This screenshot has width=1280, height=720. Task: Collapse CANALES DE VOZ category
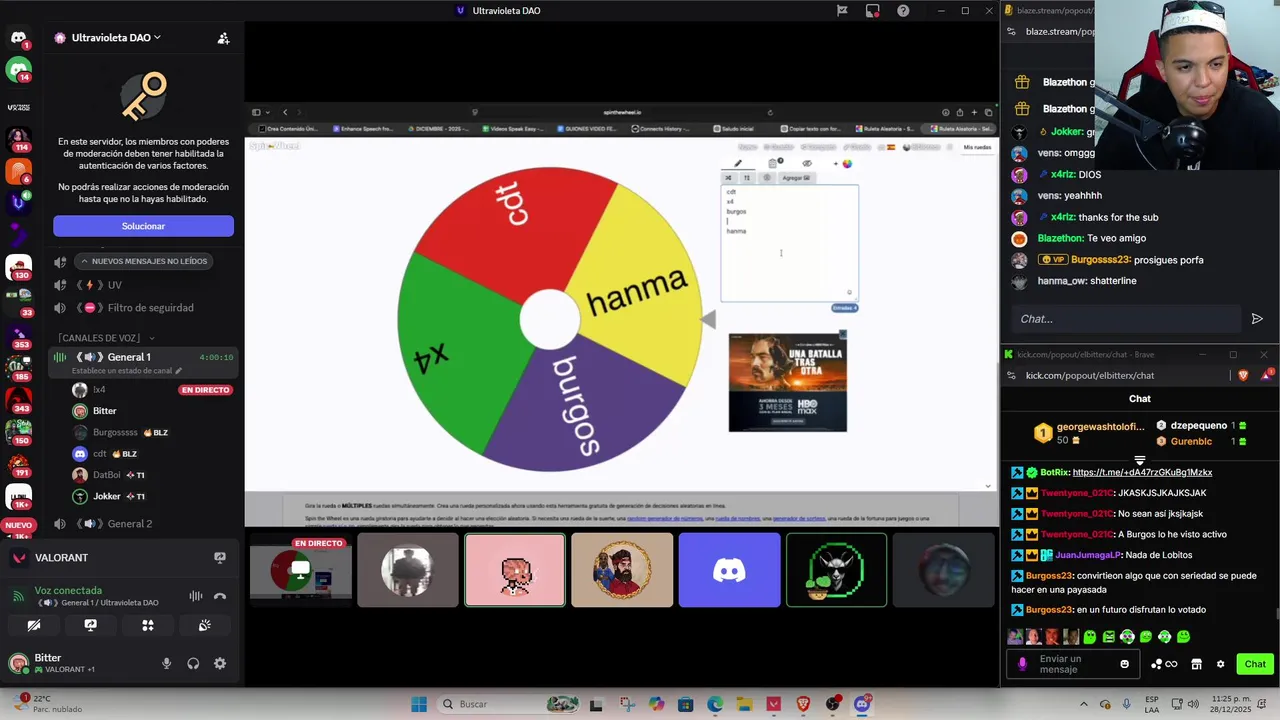(x=106, y=338)
